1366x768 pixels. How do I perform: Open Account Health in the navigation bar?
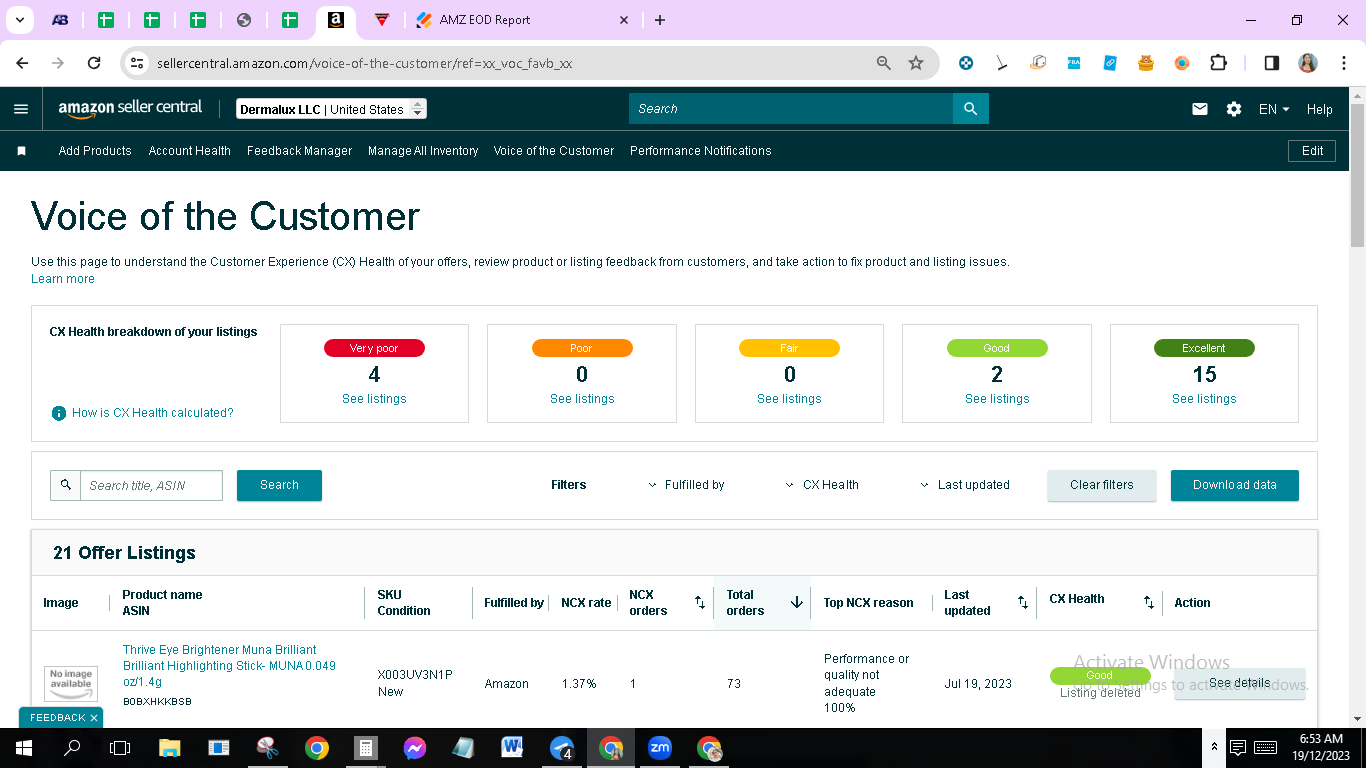[x=190, y=151]
